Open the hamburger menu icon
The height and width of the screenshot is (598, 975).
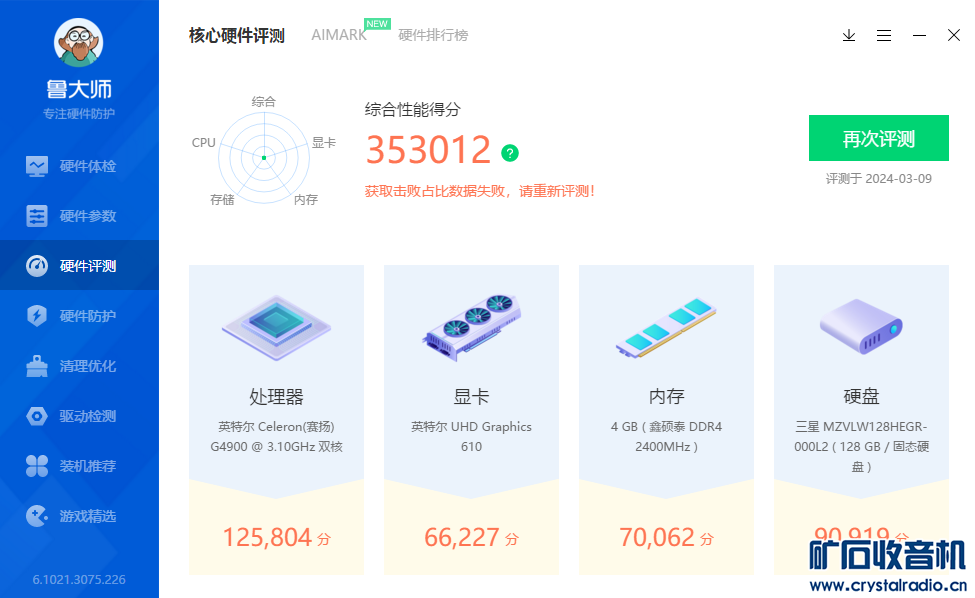click(x=884, y=35)
